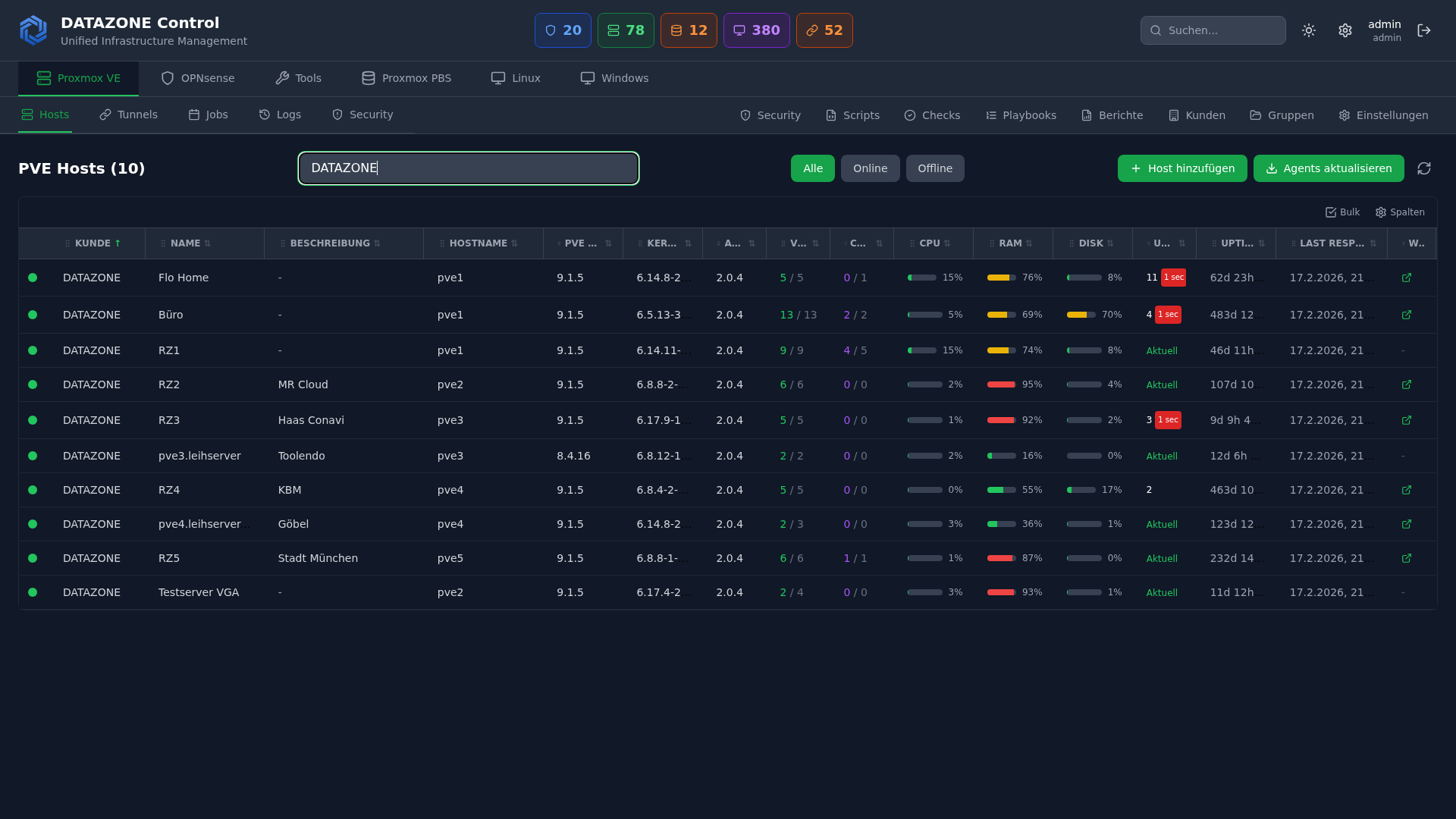Viewport: 1456px width, 819px height.
Task: Clear the DATAZONE search field
Action: point(468,168)
